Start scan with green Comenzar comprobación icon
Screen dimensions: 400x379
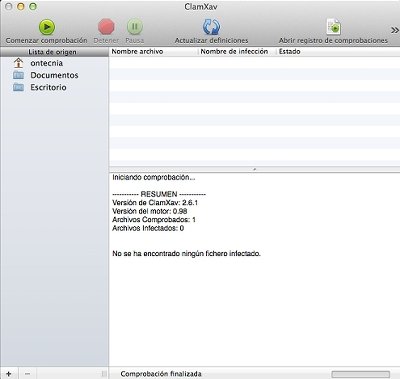point(47,27)
